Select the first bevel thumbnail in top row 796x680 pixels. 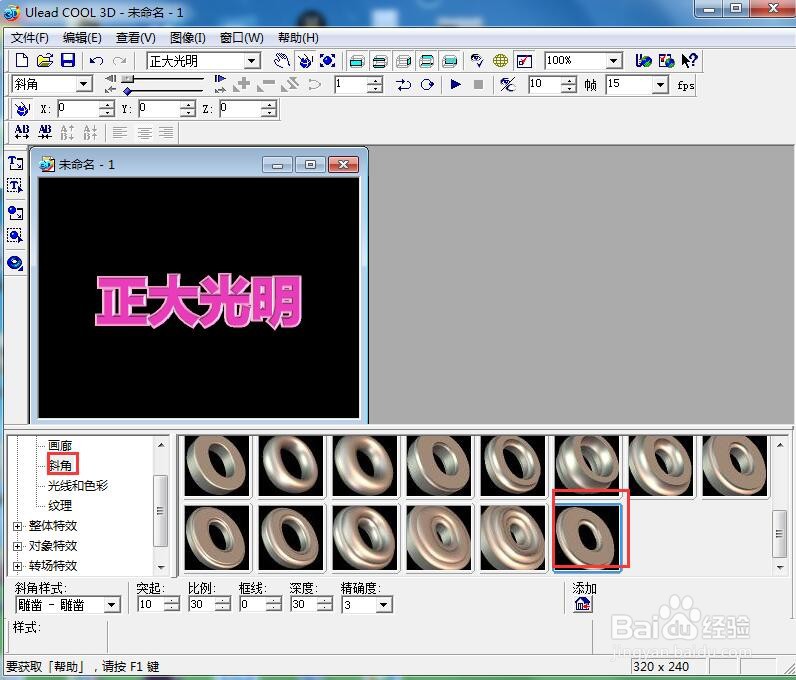217,465
